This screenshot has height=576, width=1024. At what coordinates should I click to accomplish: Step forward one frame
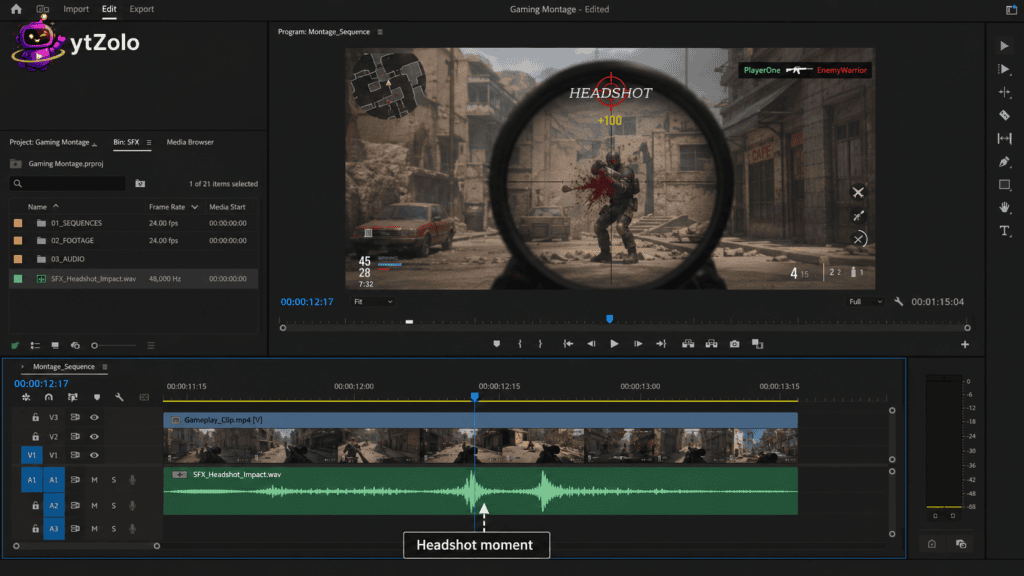point(638,344)
